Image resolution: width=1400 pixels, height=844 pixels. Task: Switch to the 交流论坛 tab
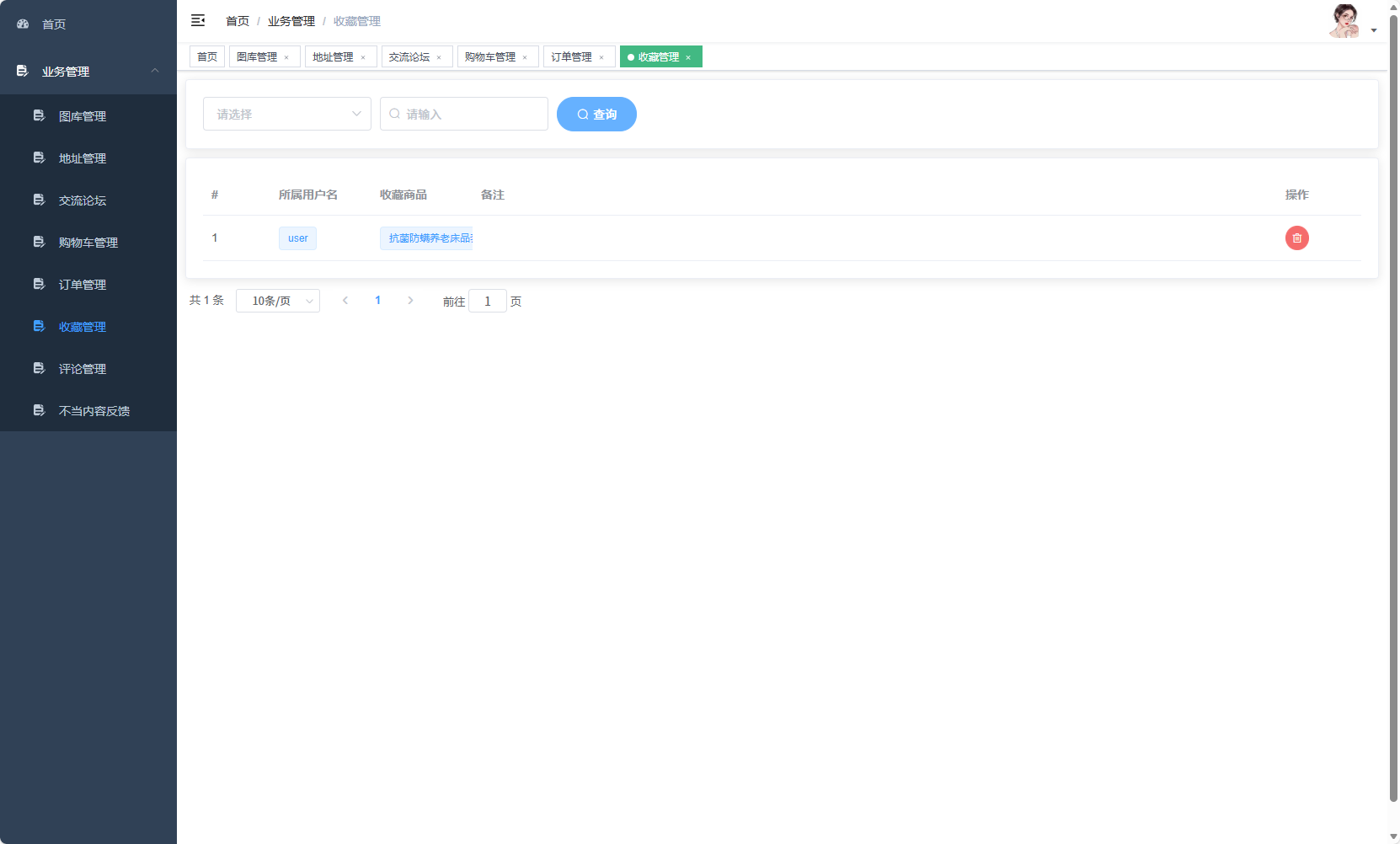click(x=409, y=57)
